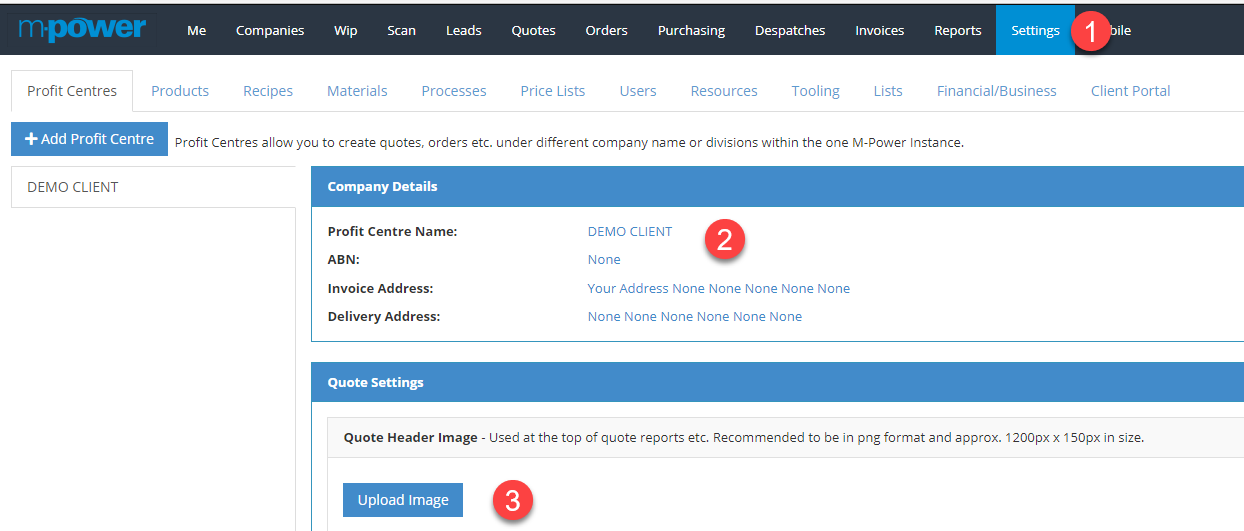Open Purchasing in the navigation bar
The width and height of the screenshot is (1244, 531).
691,30
